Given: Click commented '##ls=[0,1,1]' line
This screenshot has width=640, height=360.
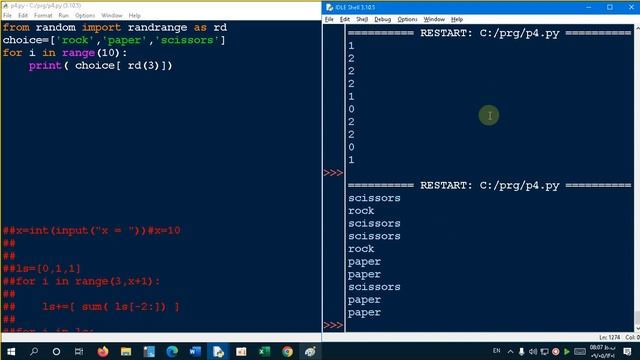Looking at the screenshot, I should (42, 269).
